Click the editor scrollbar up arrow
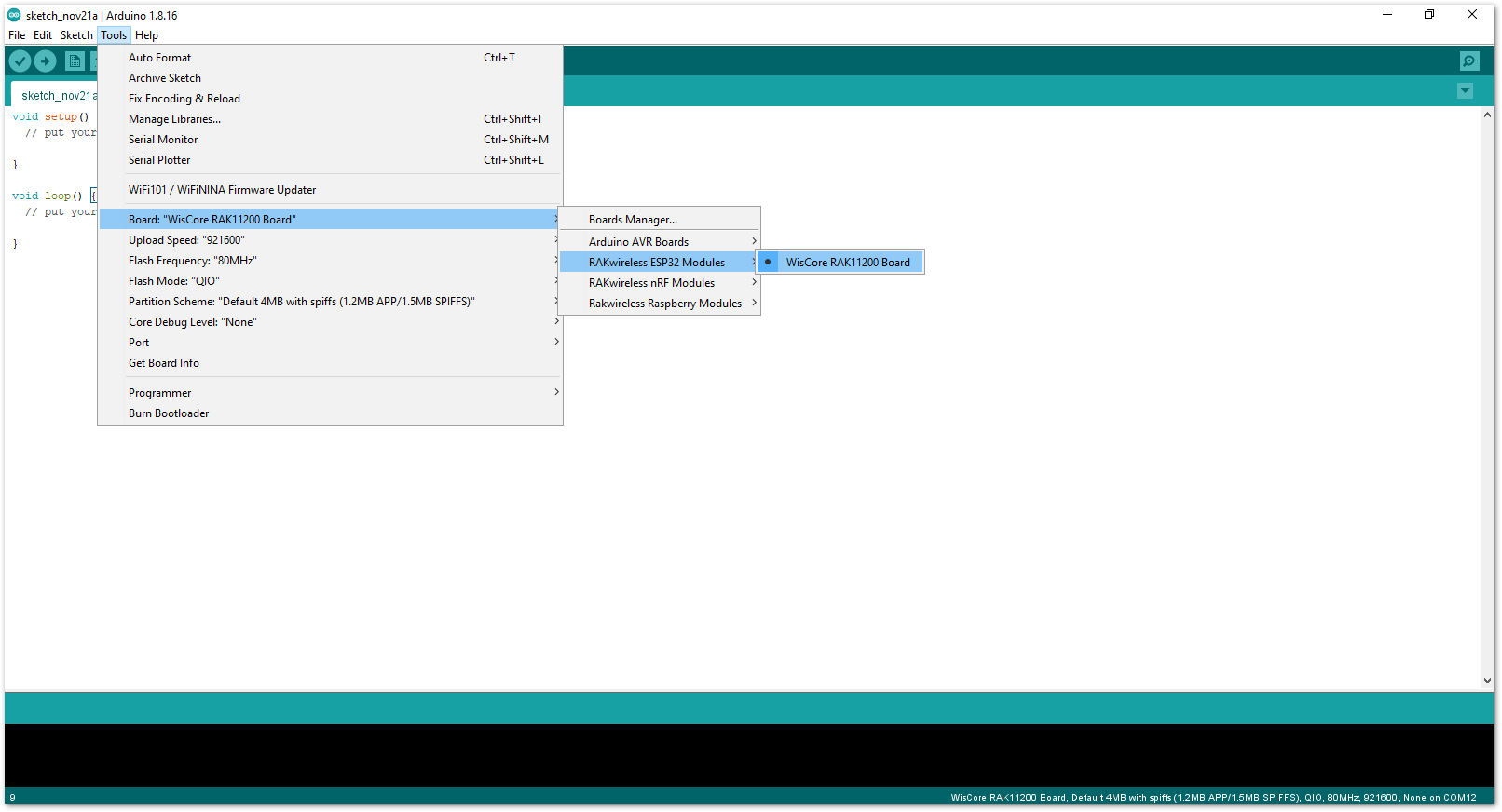1502x812 pixels. click(x=1487, y=115)
